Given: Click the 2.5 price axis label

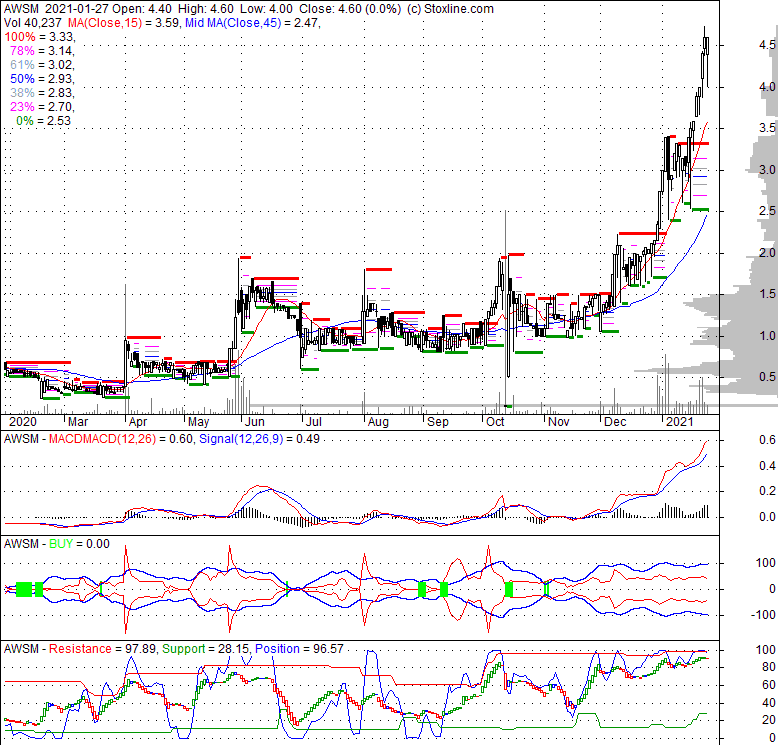Looking at the screenshot, I should tap(767, 211).
